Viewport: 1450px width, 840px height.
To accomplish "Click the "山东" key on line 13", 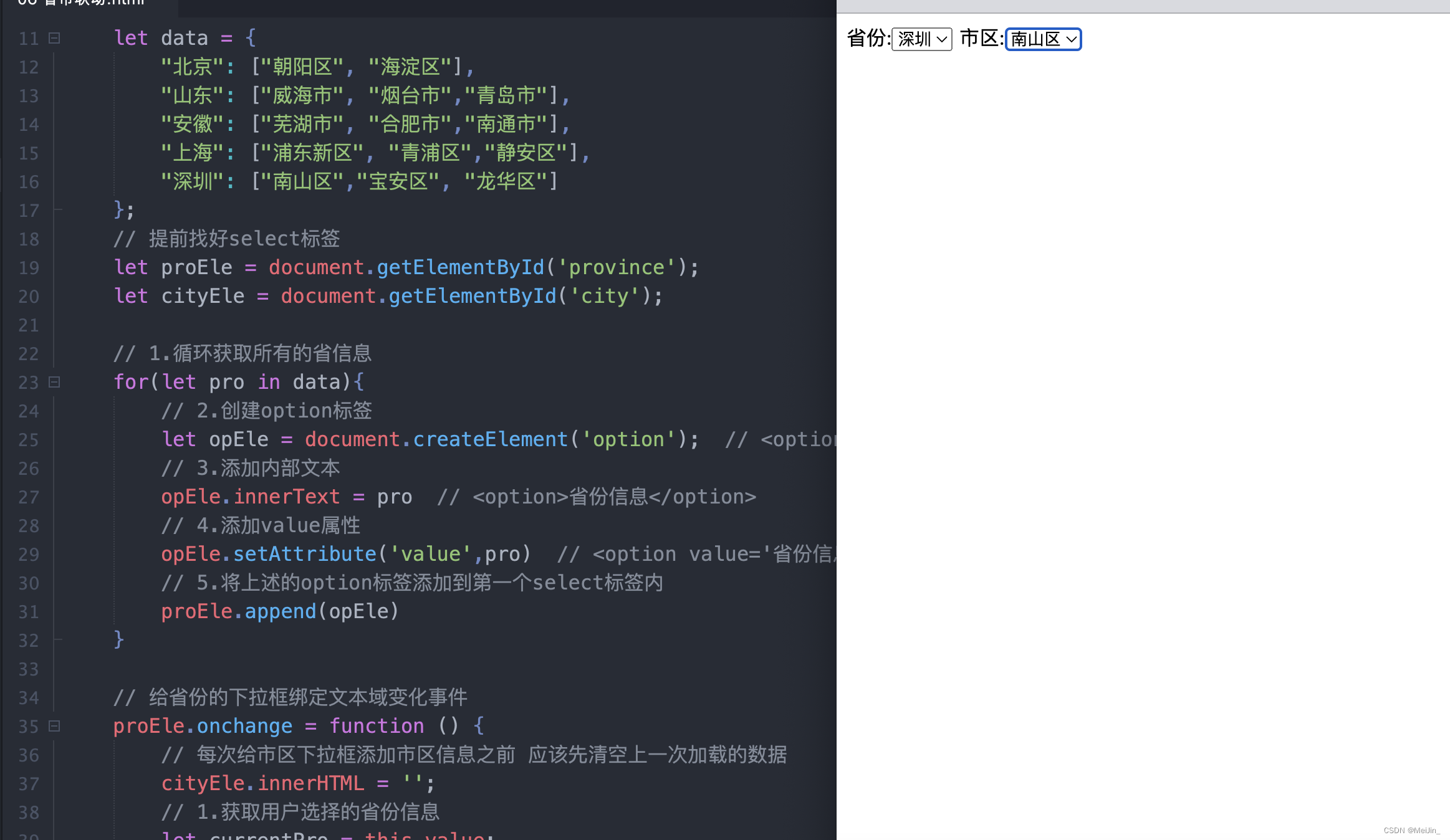I will pos(192,95).
